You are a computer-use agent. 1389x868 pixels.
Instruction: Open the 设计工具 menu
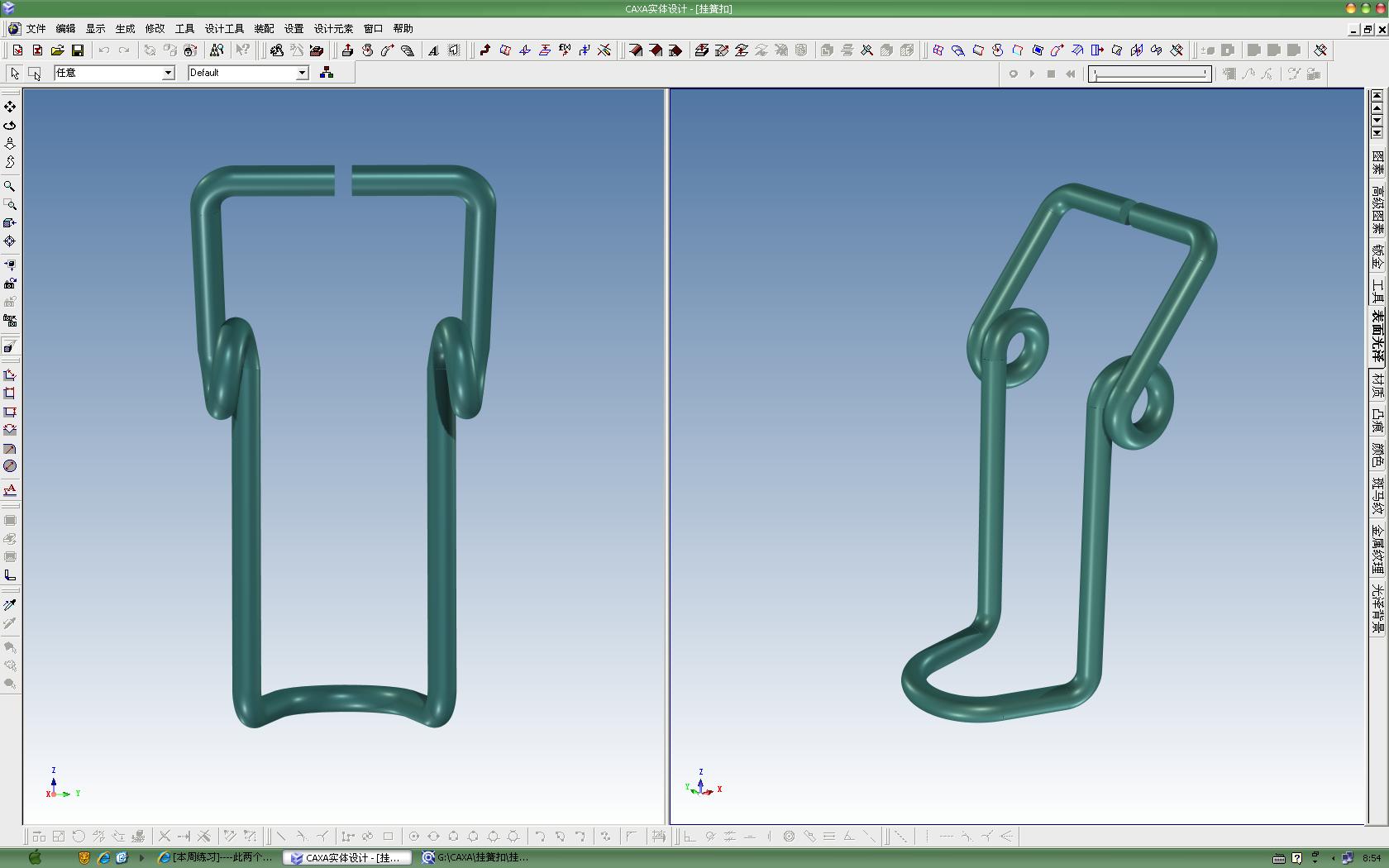click(224, 28)
